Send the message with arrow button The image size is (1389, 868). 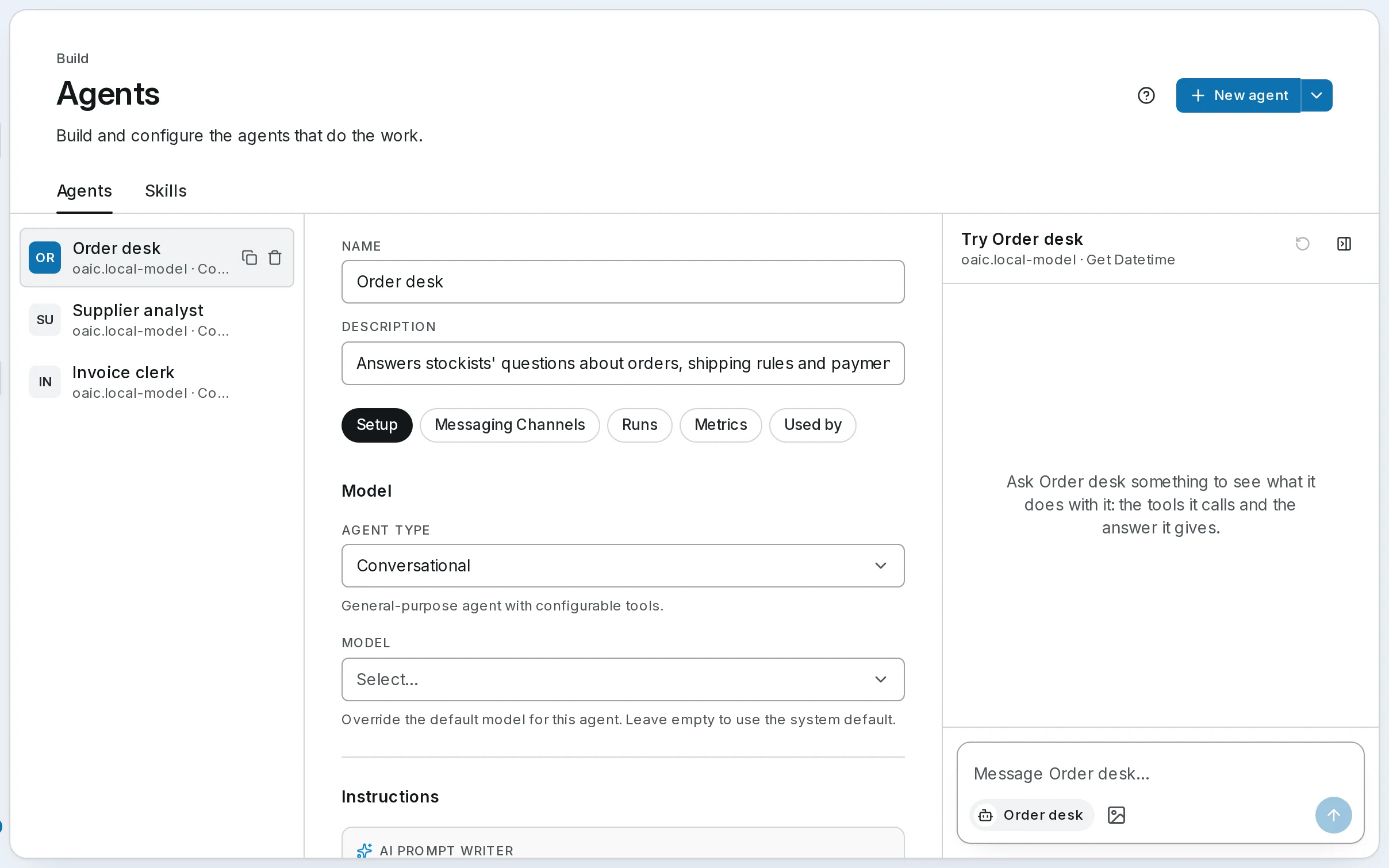tap(1333, 815)
